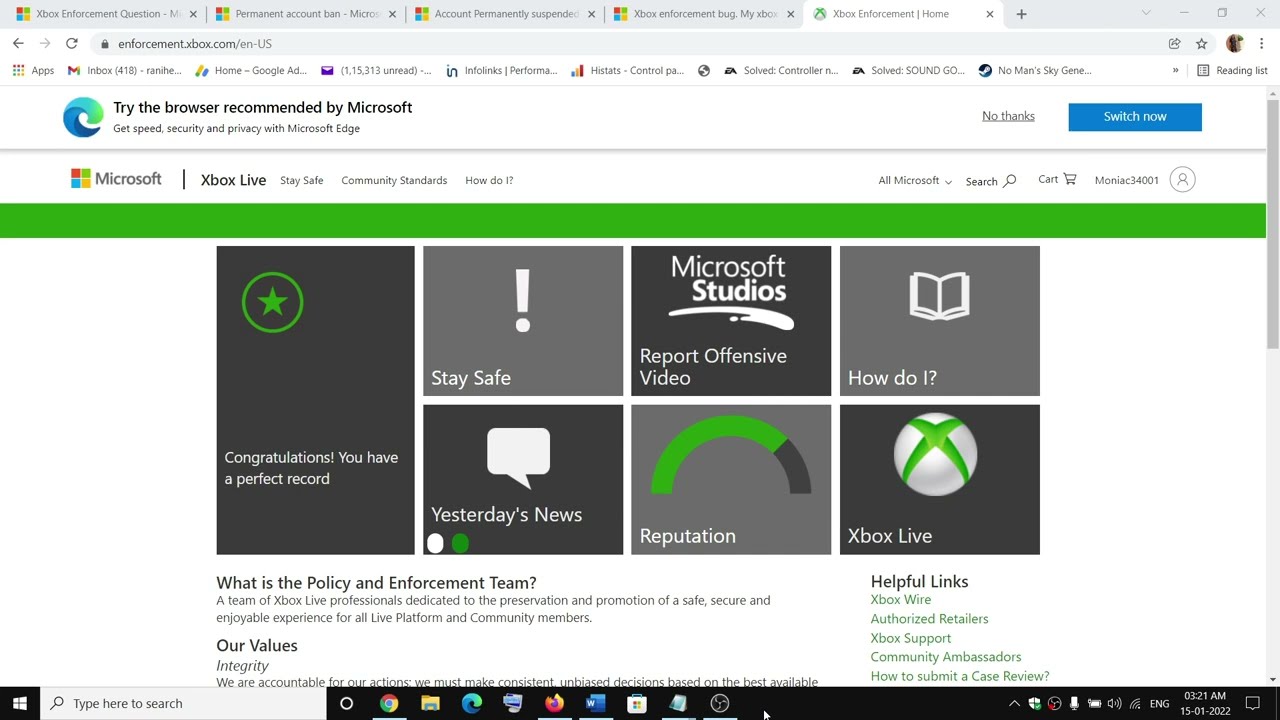
Task: Open the tab search dropdown arrow
Action: coord(1146,13)
